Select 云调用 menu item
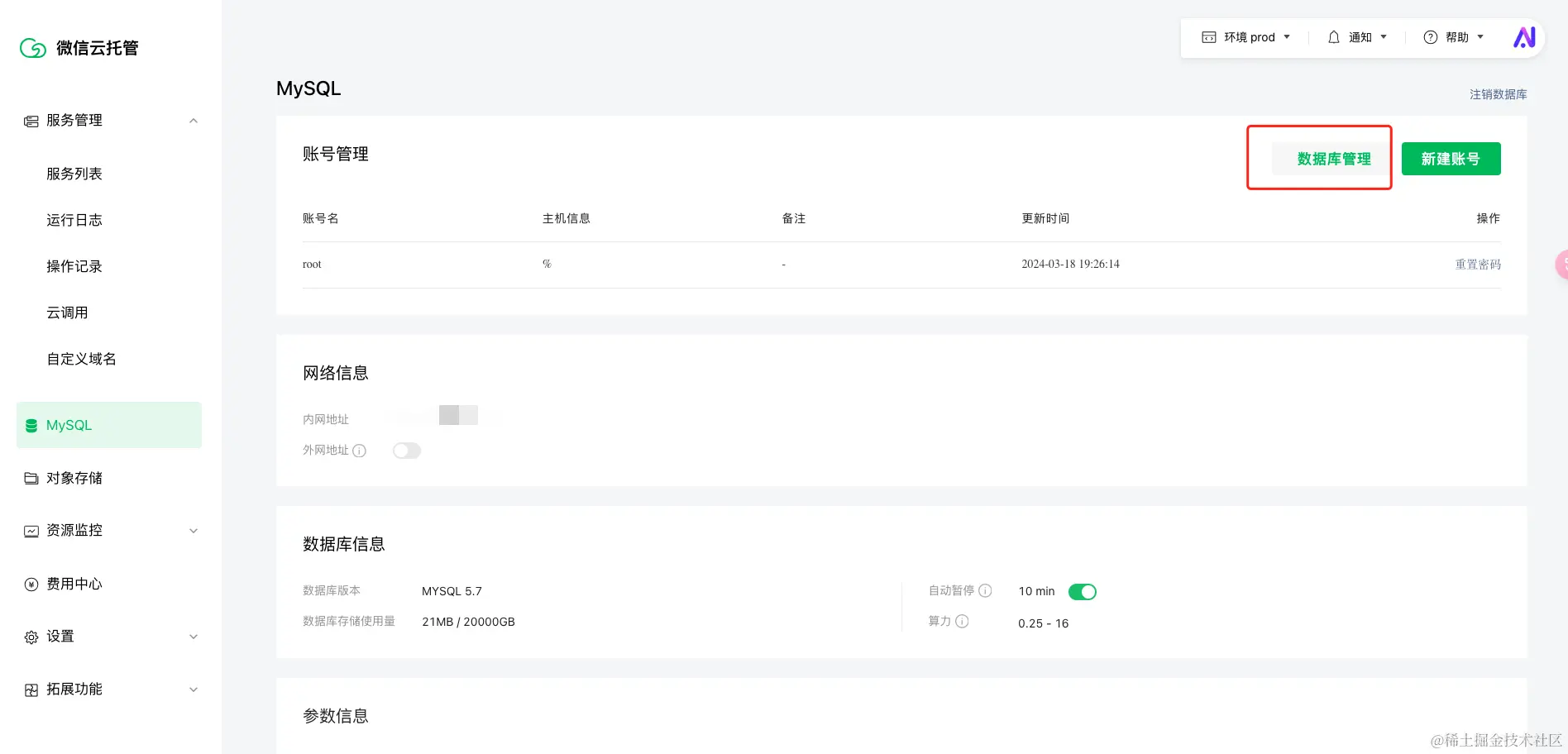 click(67, 313)
